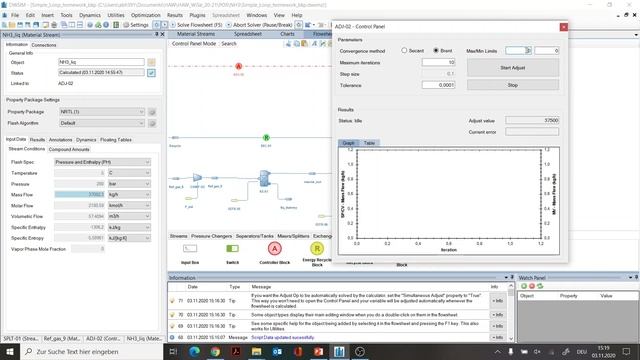Click the red ADJ controller object on the flowsheet
The width and height of the screenshot is (640, 360).
click(239, 66)
